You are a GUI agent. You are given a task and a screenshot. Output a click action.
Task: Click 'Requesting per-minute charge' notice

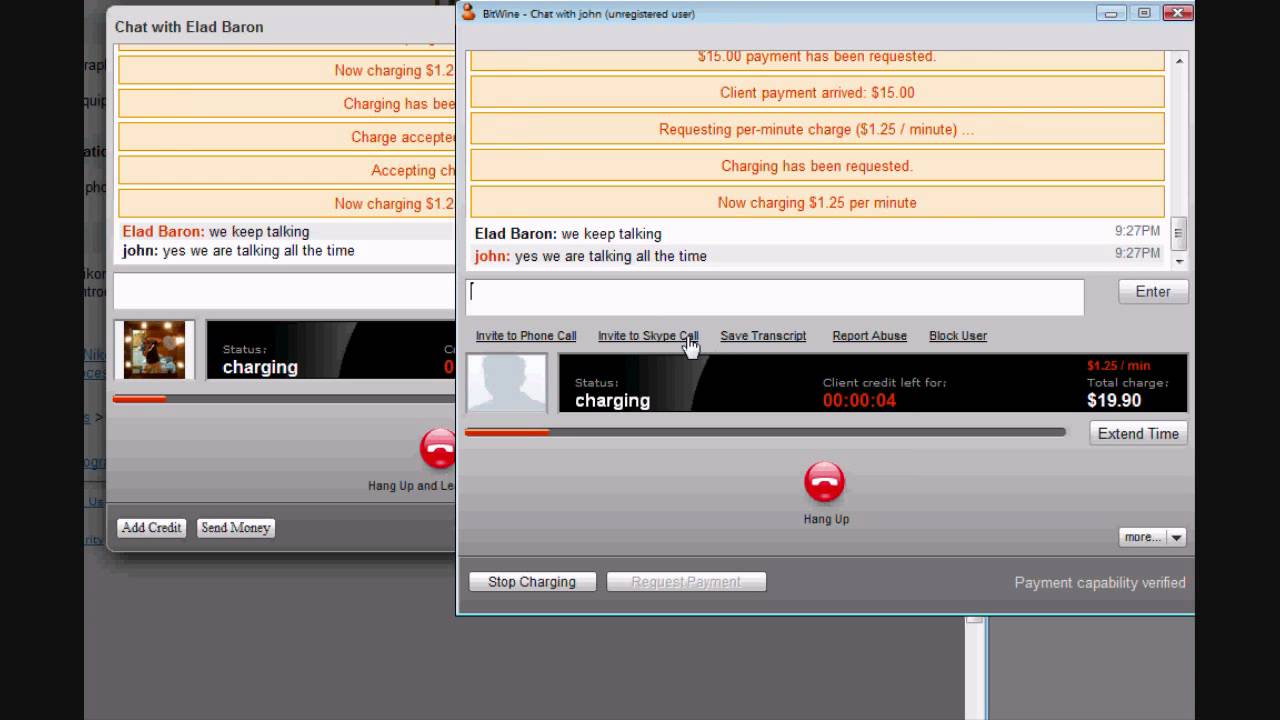click(817, 130)
